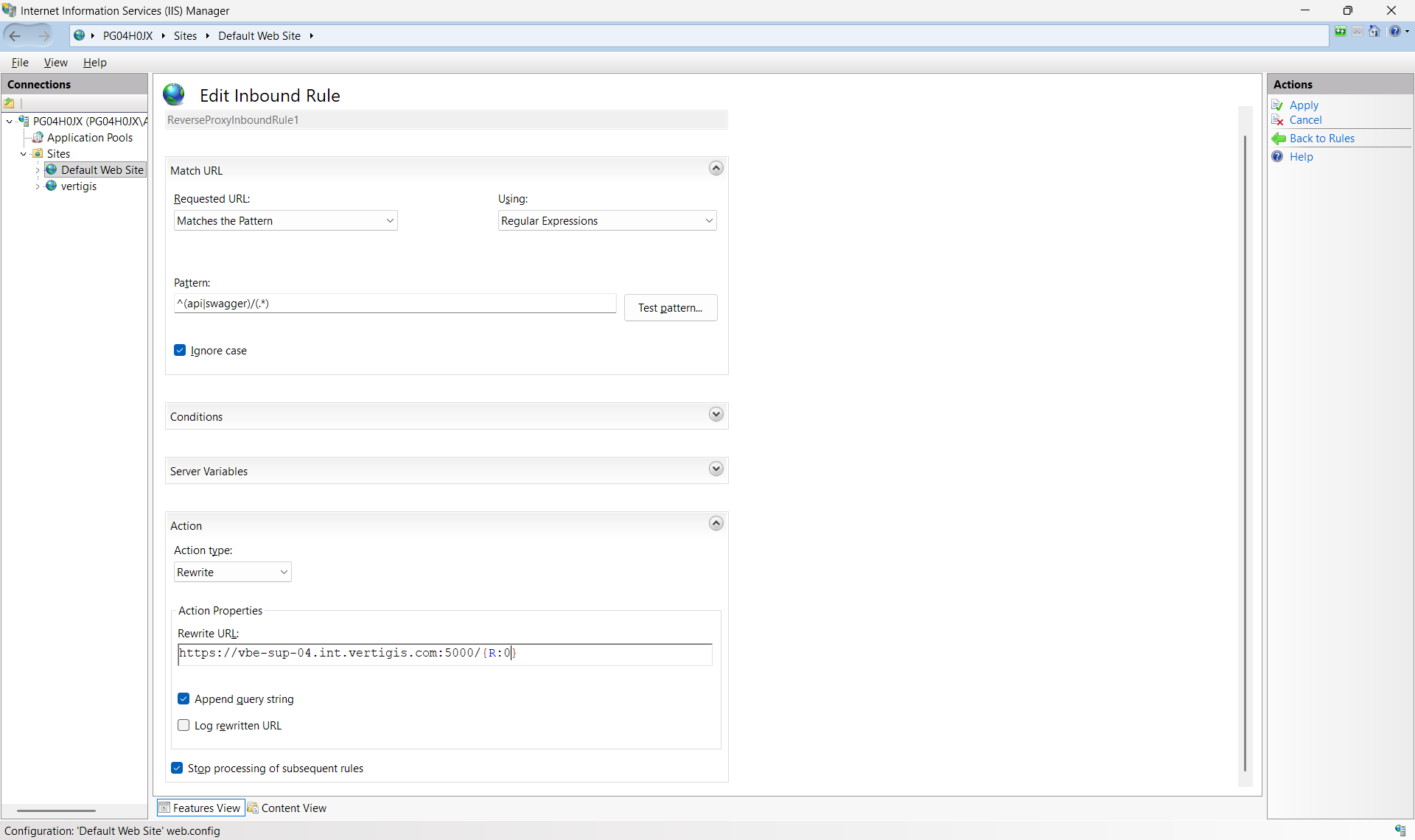
Task: Uncheck Append query string
Action: (x=184, y=699)
